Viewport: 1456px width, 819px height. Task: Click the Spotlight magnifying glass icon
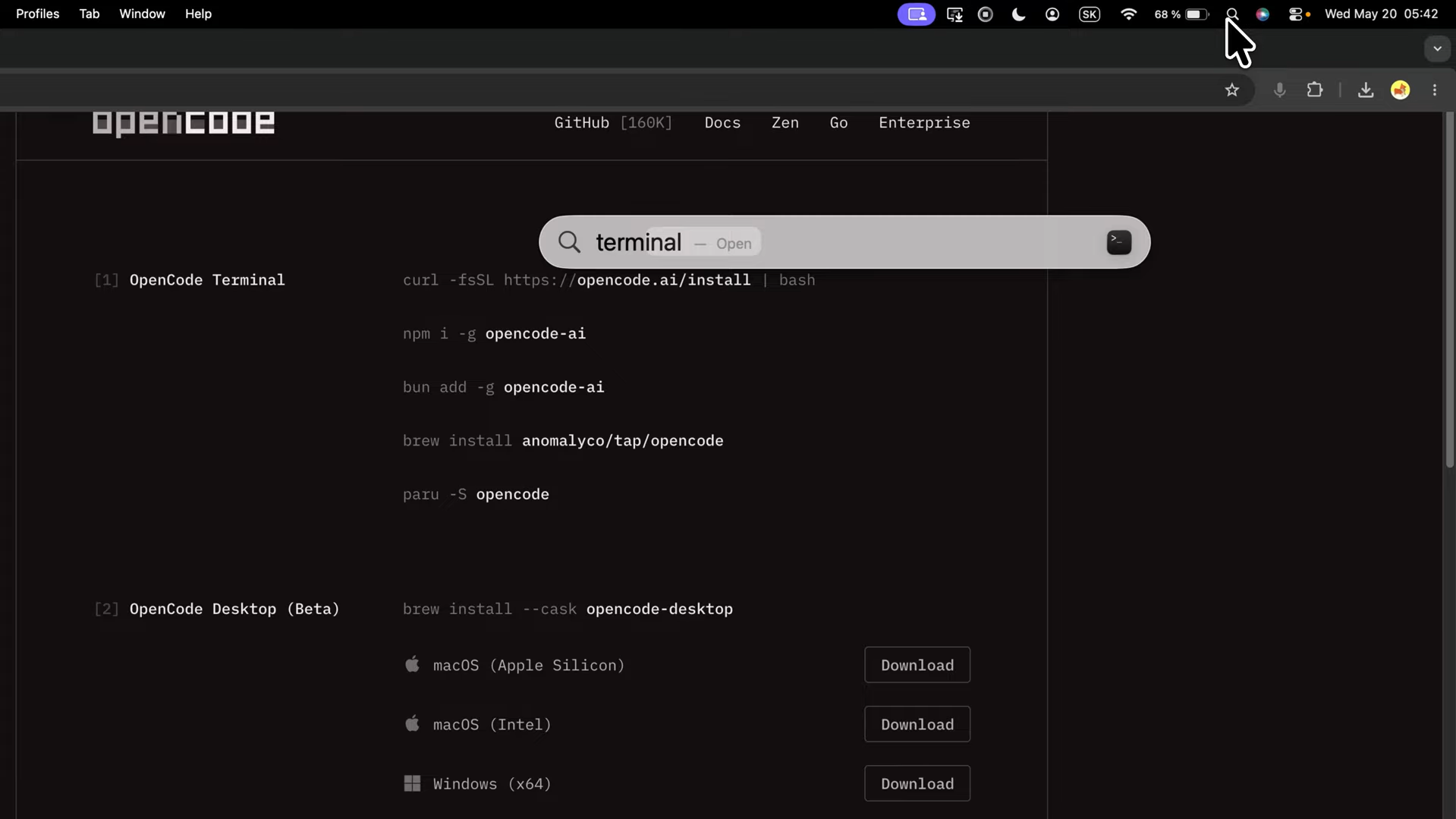[569, 243]
